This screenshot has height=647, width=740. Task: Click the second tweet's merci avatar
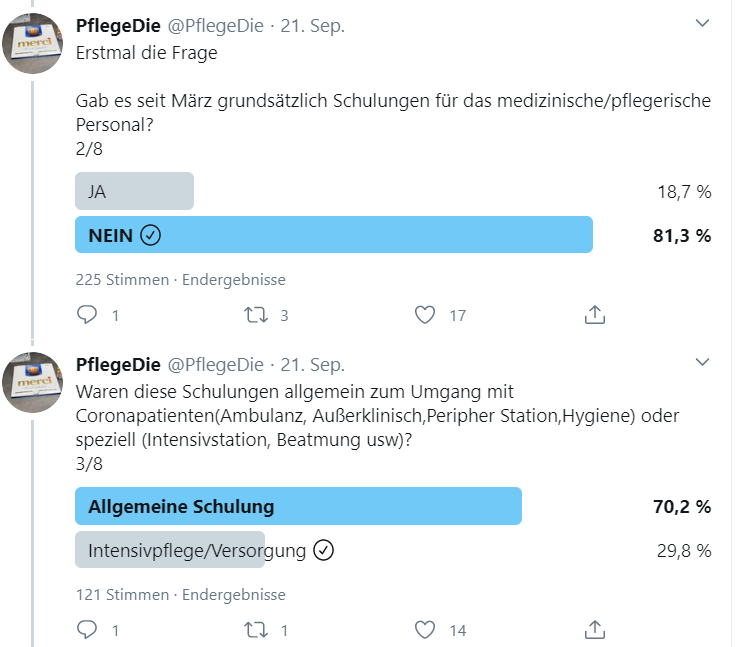tap(33, 382)
